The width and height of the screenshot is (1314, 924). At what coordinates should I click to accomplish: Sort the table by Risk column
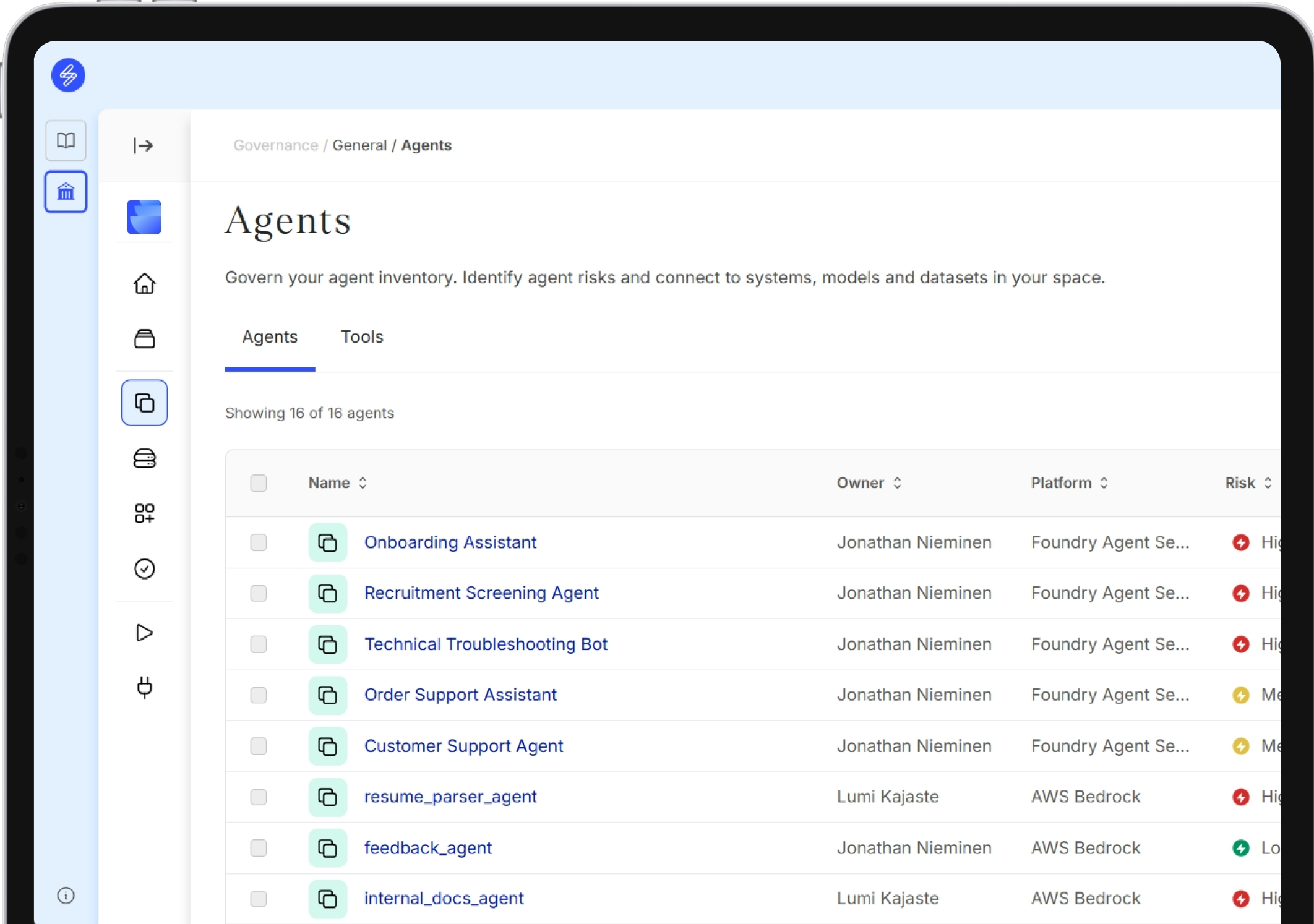click(1248, 483)
